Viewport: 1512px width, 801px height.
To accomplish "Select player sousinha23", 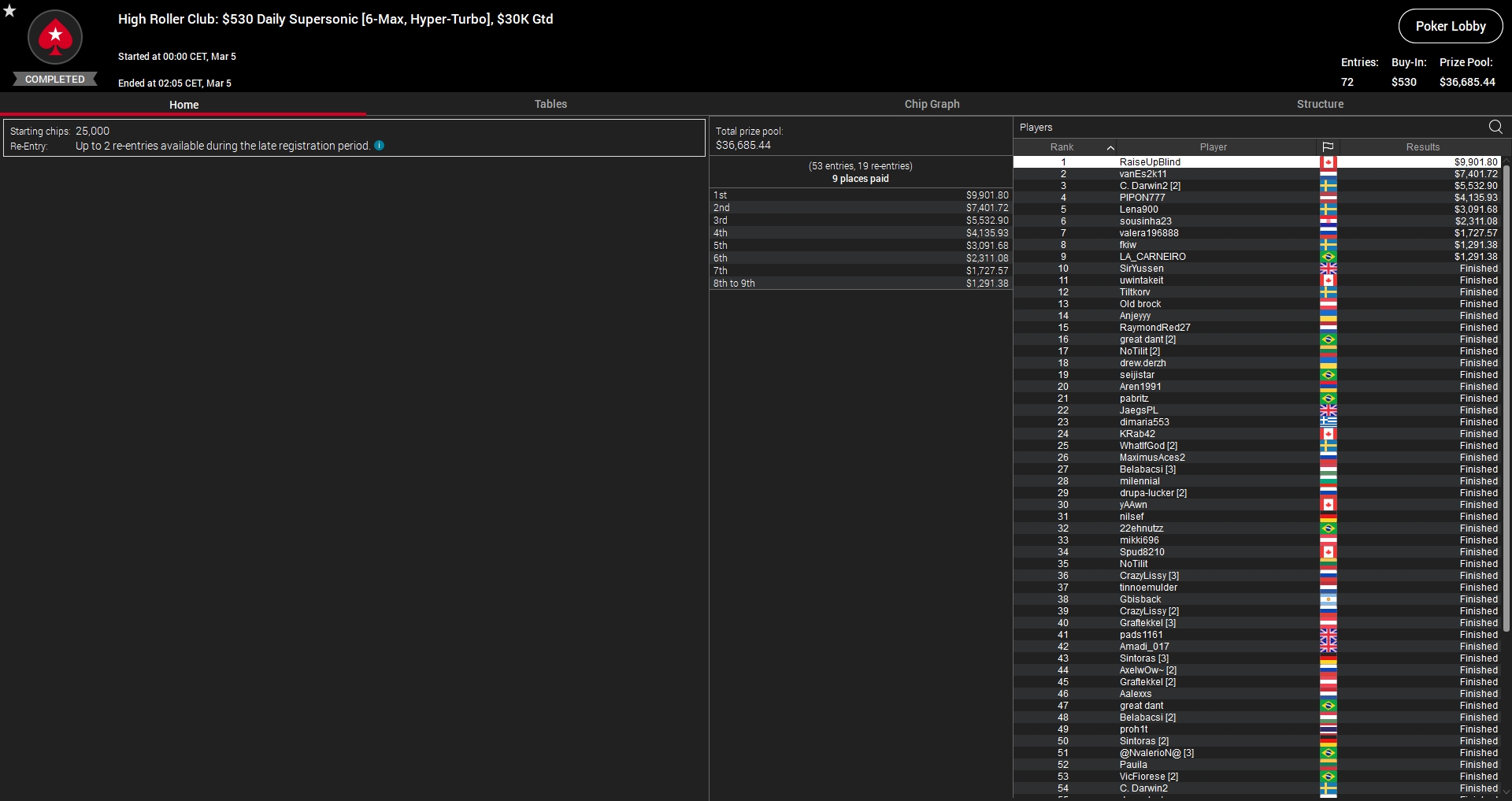I will pyautogui.click(x=1258, y=221).
